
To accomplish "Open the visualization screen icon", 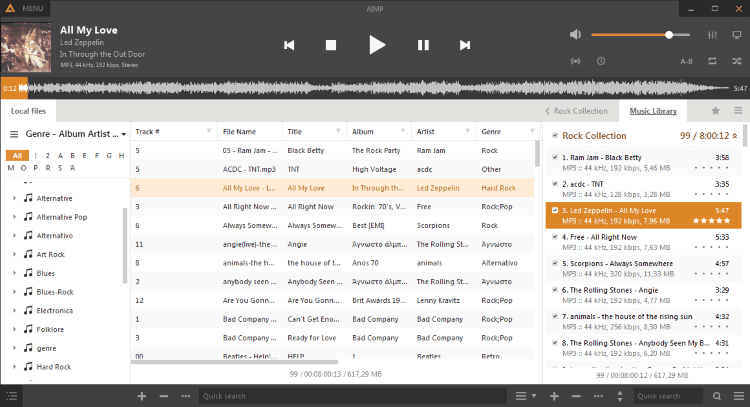I will pyautogui.click(x=737, y=35).
